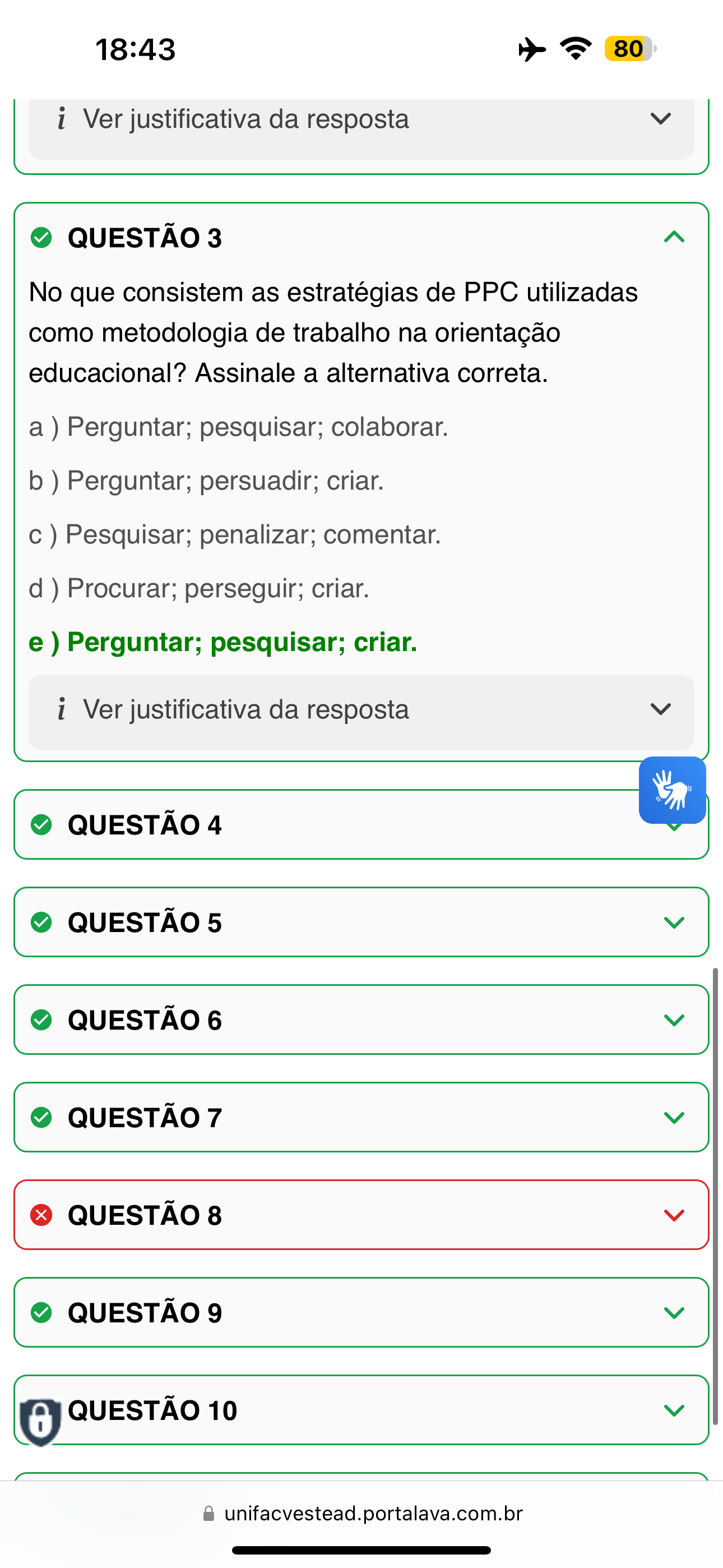Tap the Wi-Fi status icon
The image size is (723, 1568).
576,49
